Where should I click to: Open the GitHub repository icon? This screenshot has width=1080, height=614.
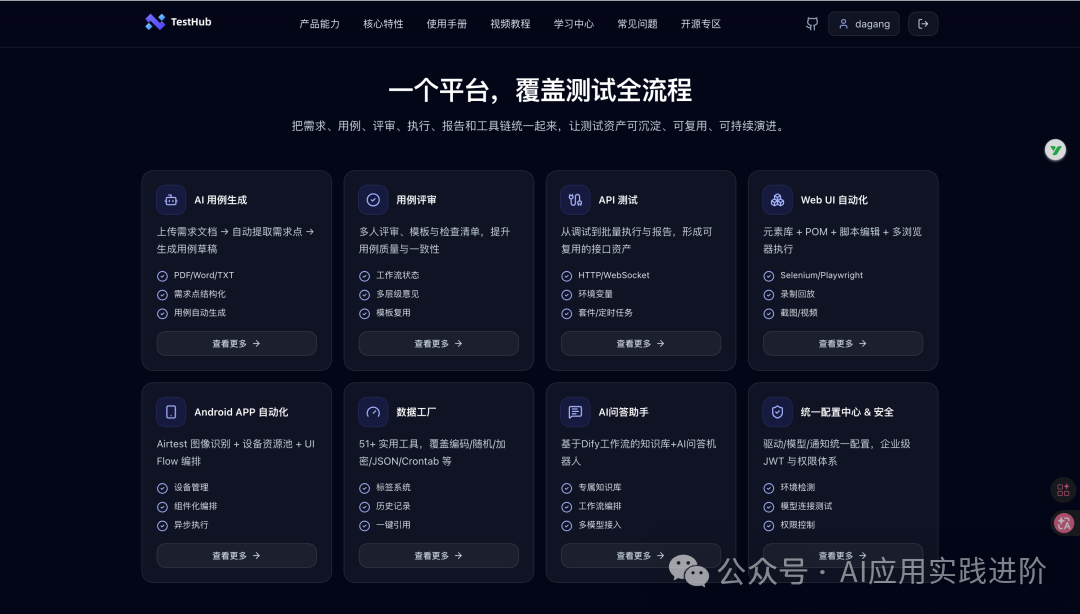point(812,24)
